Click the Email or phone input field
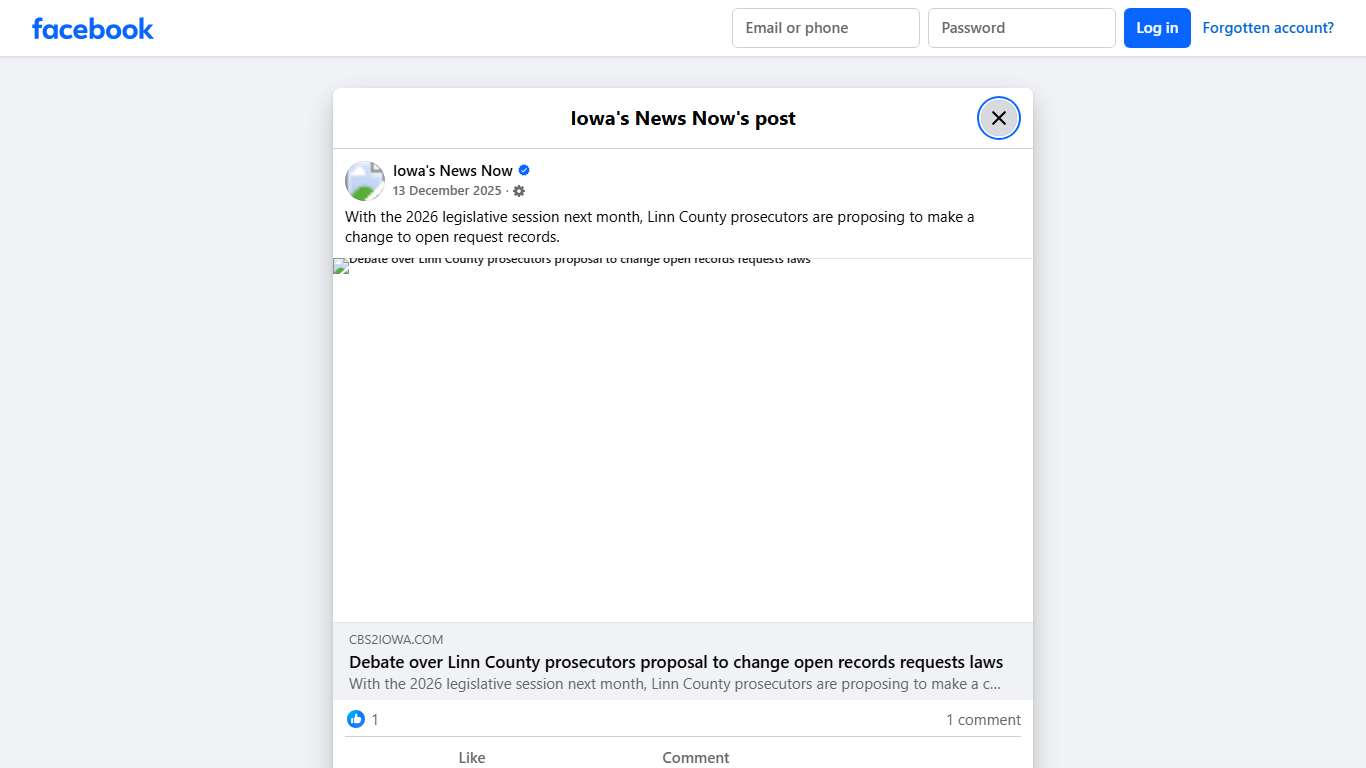 [x=825, y=28]
